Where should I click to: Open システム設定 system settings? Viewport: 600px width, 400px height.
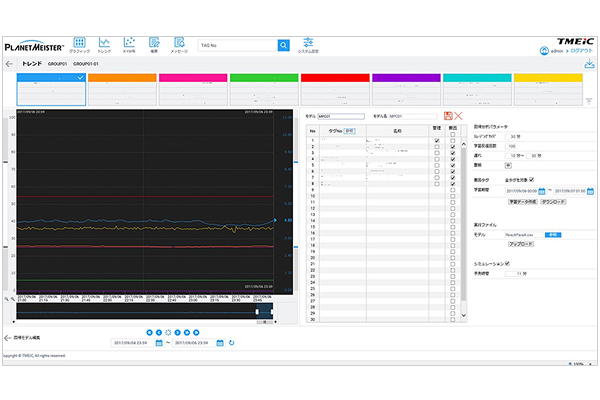[310, 44]
